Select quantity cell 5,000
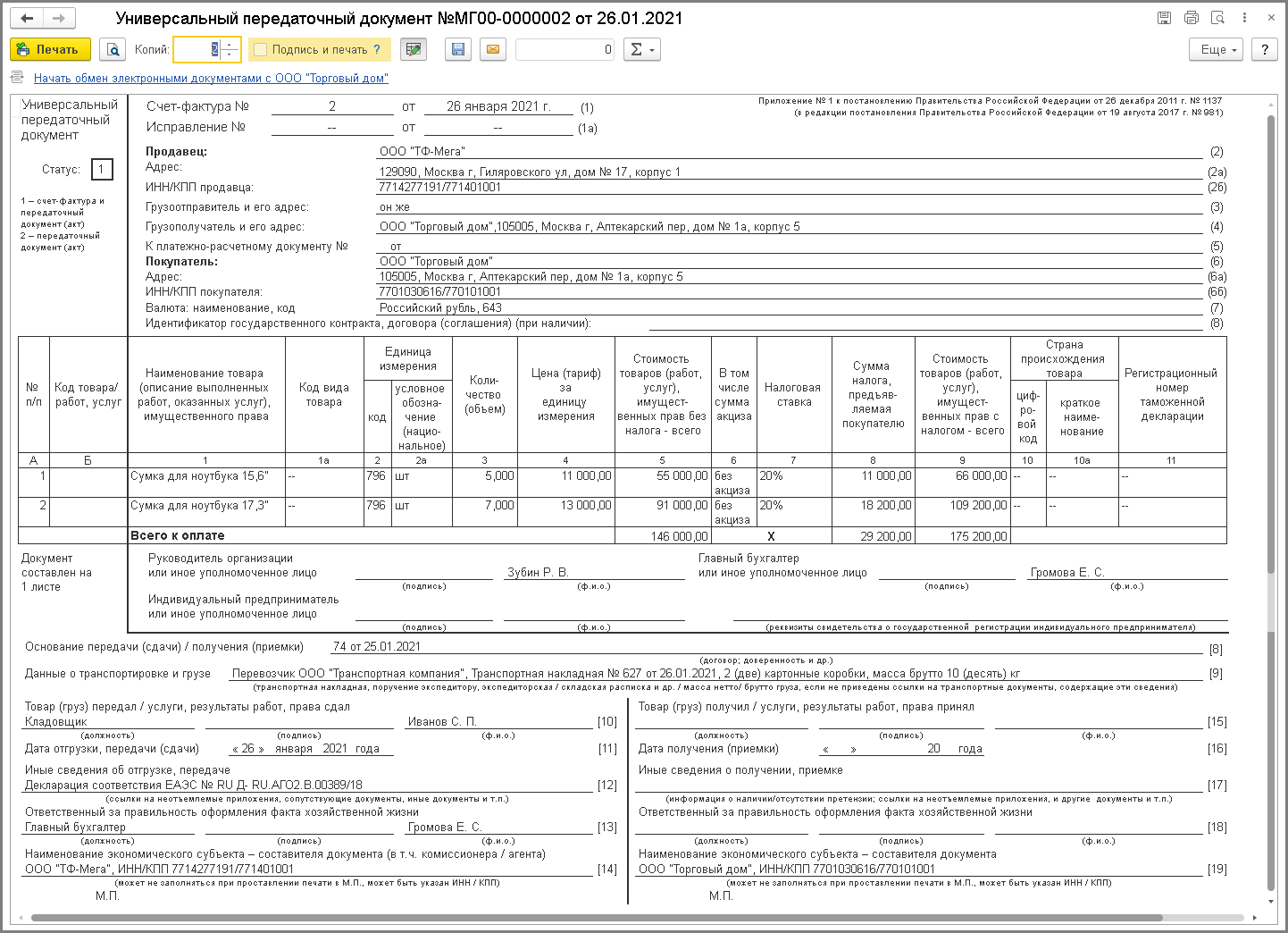The height and width of the screenshot is (933, 1288). pos(485,483)
